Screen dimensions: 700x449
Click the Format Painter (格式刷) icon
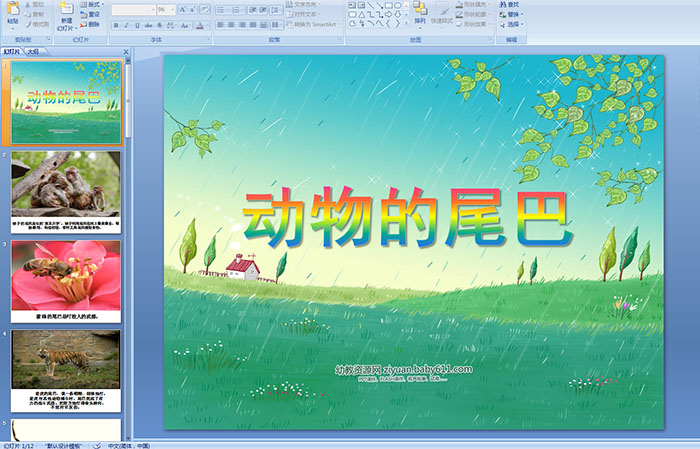(x=34, y=23)
